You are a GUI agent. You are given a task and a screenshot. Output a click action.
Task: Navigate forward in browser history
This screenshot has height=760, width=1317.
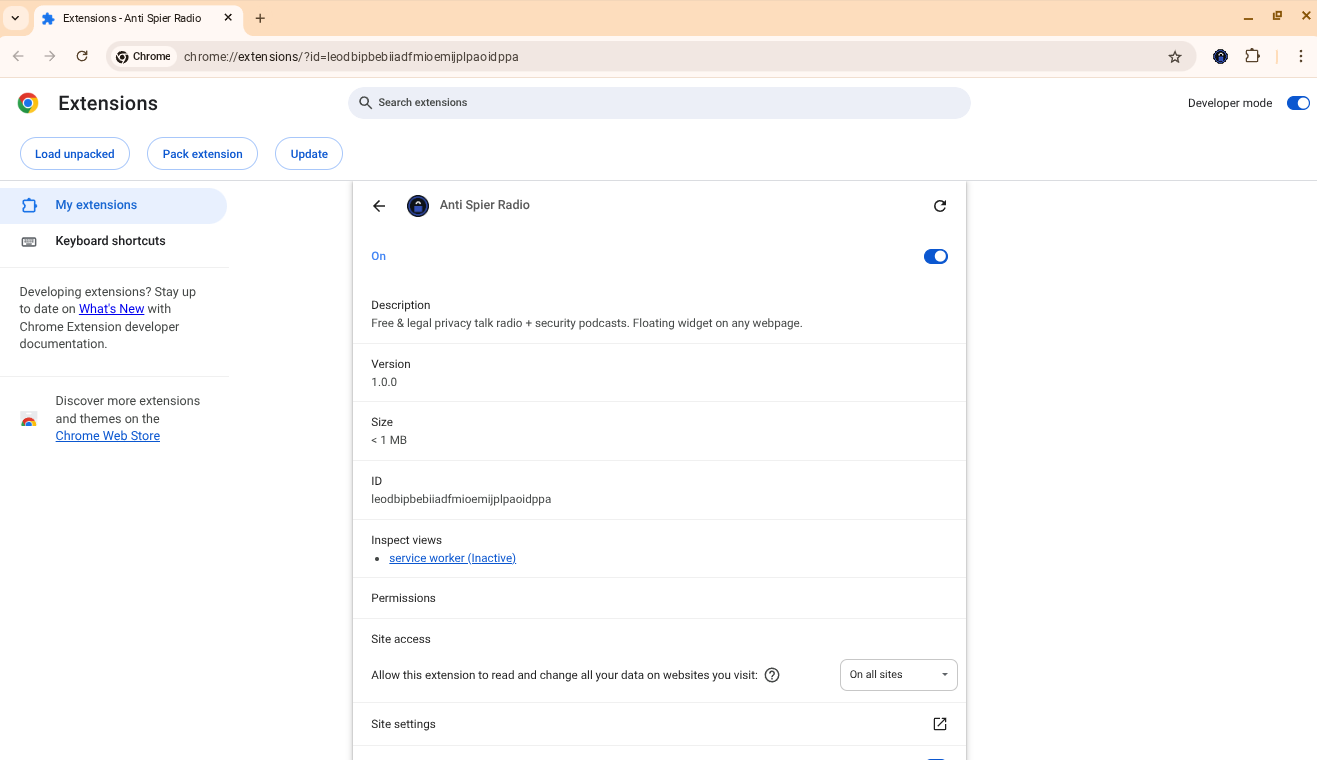tap(50, 57)
